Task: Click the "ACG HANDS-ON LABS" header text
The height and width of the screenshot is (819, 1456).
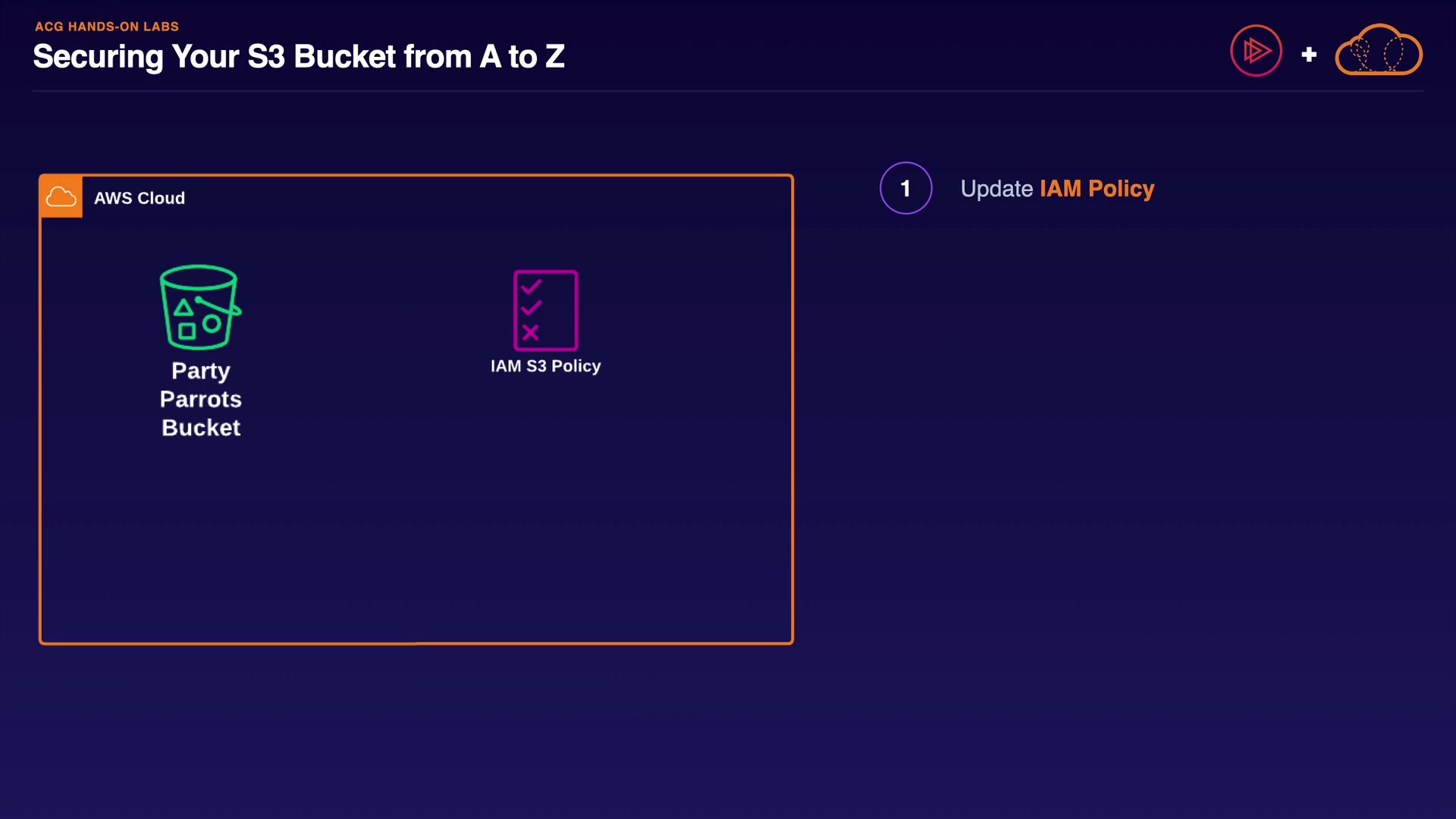Action: coord(107,27)
